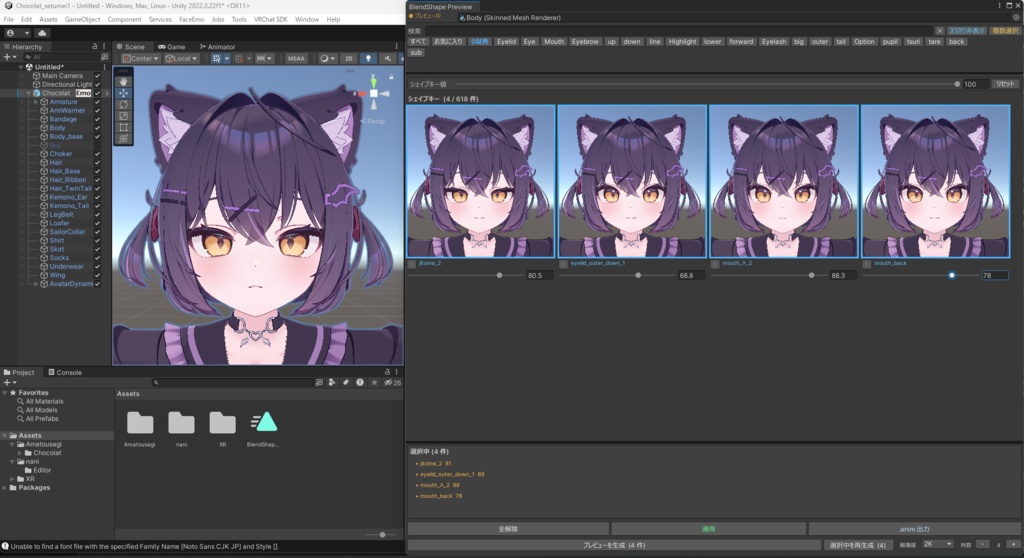The width and height of the screenshot is (1024, 558).
Task: Open the draw mode shading dropdown
Action: (x=327, y=58)
